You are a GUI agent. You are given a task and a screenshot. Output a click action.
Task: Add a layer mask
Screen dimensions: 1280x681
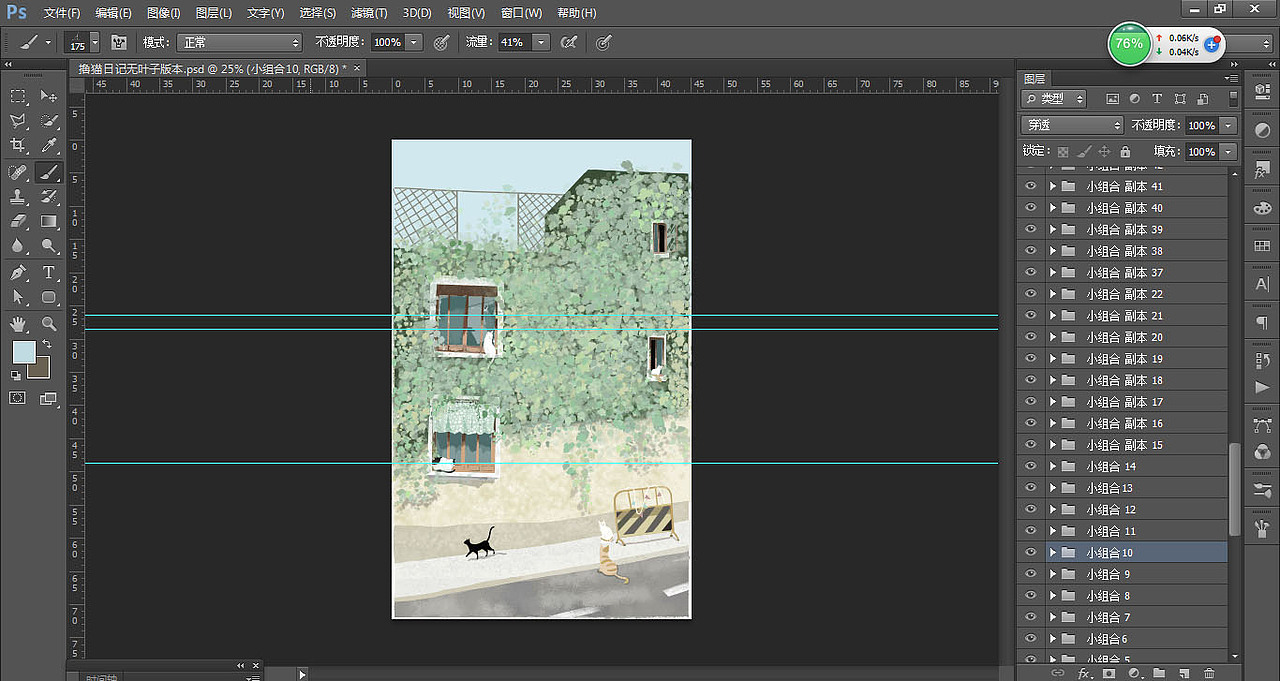coord(1109,673)
